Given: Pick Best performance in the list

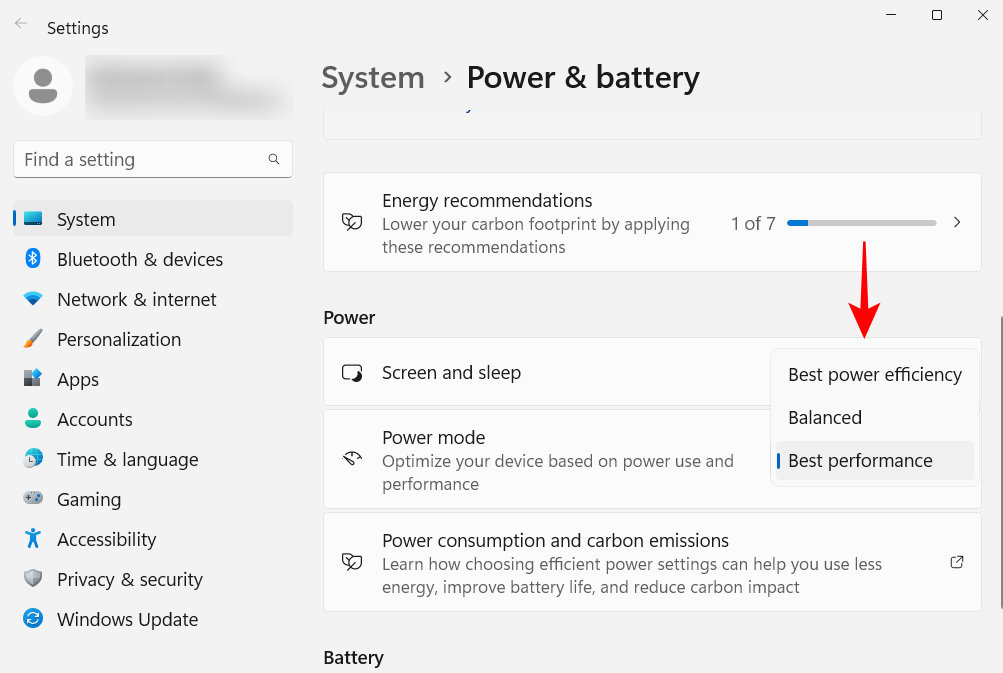Looking at the screenshot, I should tap(860, 461).
